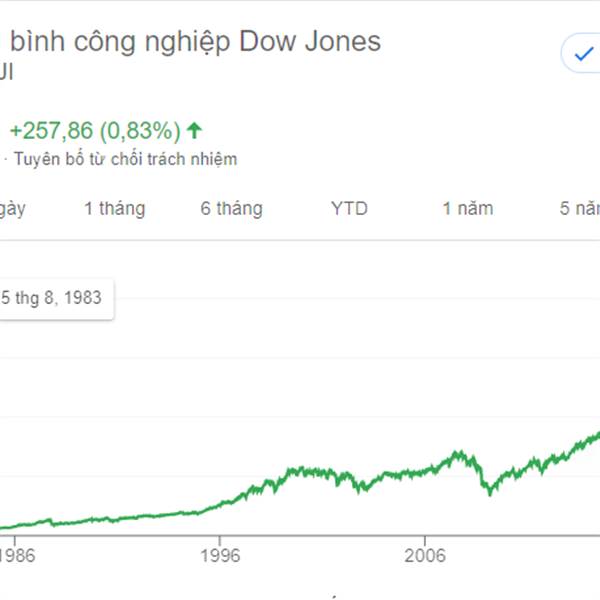Image resolution: width=600 pixels, height=600 pixels.
Task: Select the ngày range tab
Action: pyautogui.click(x=12, y=210)
